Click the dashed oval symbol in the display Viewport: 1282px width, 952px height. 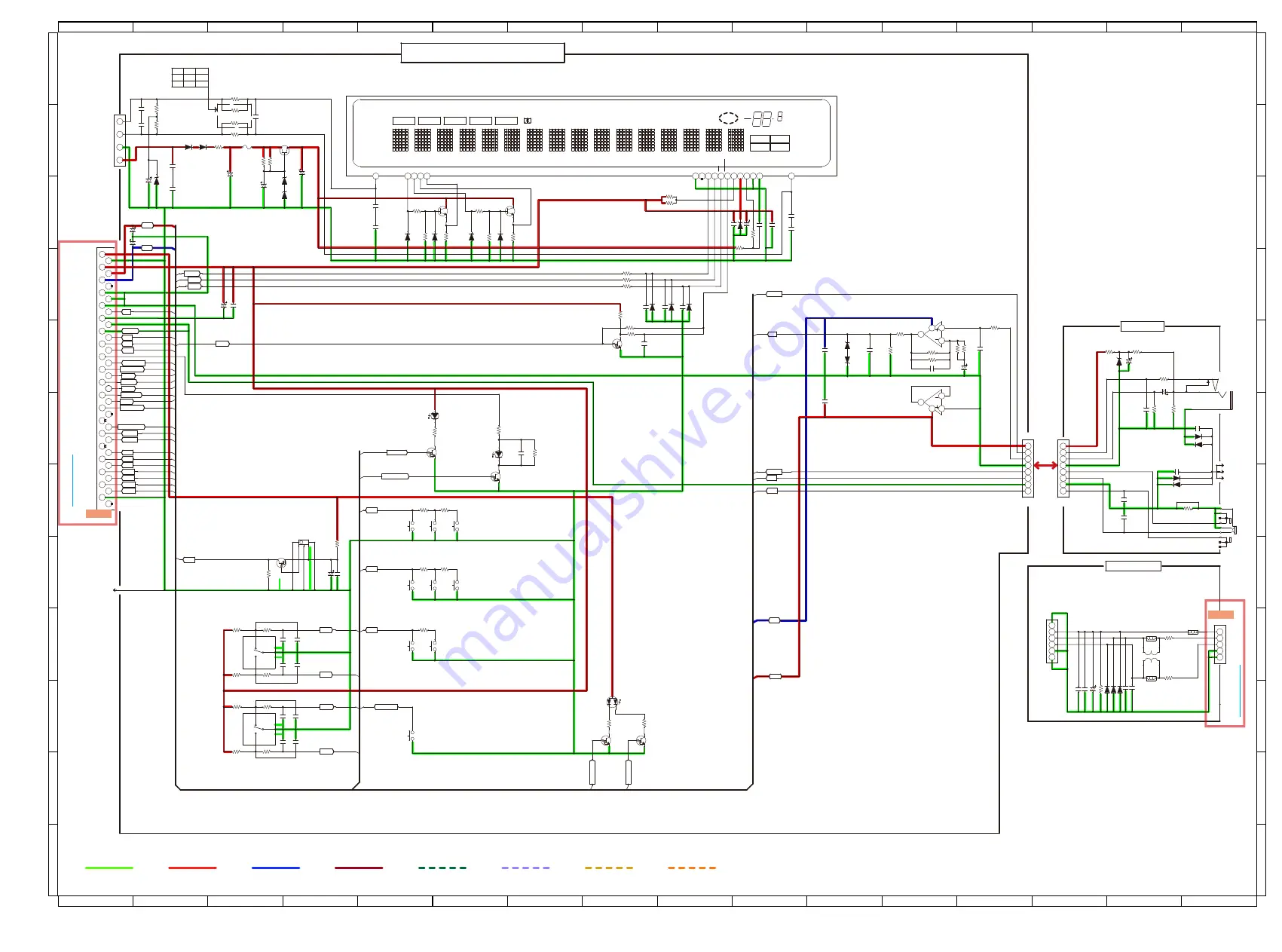coord(728,118)
